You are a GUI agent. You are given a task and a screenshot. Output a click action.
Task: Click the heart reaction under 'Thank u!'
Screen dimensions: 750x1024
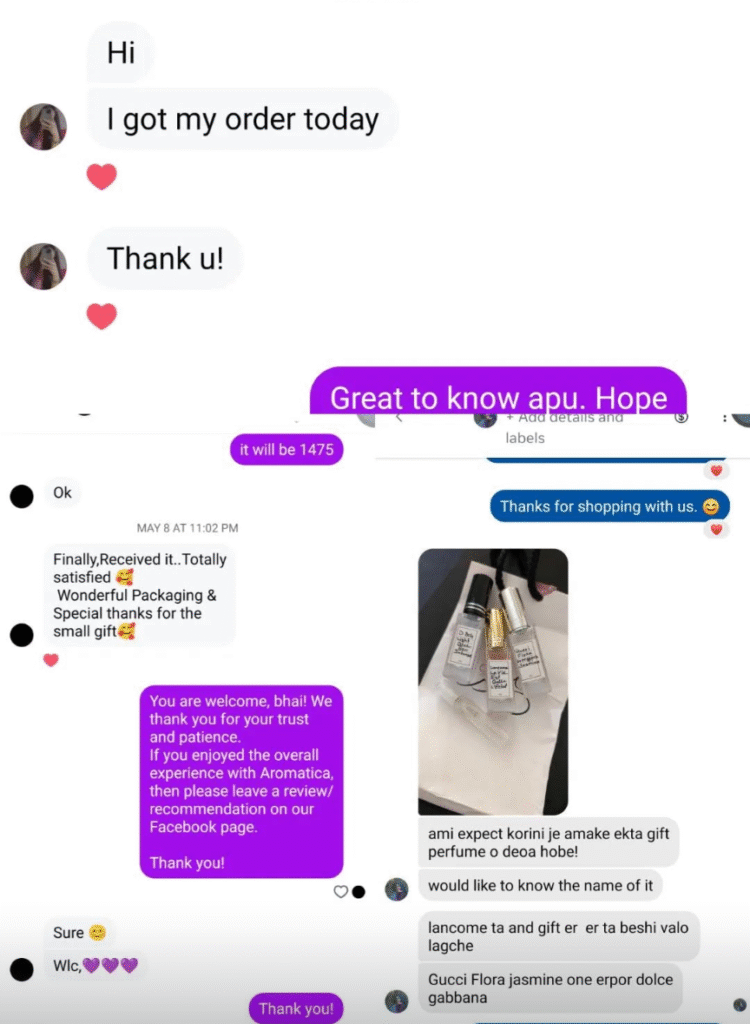(x=101, y=316)
